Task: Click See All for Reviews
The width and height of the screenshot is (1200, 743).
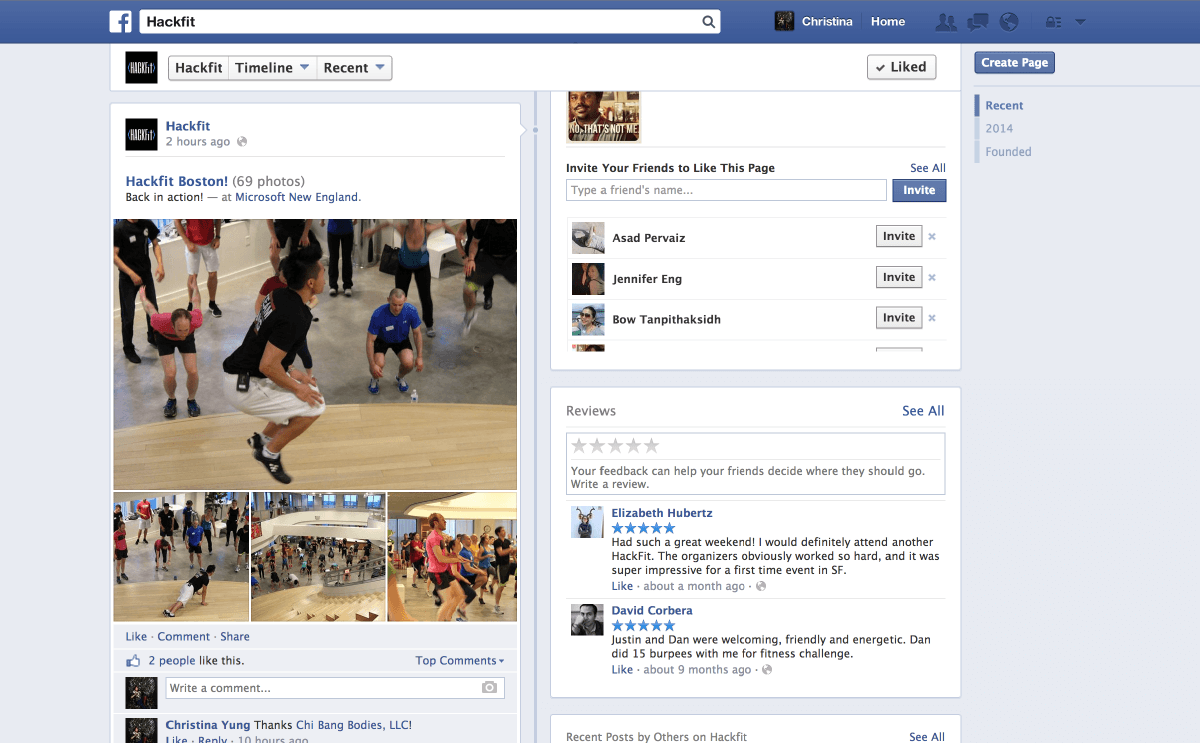Action: point(923,411)
